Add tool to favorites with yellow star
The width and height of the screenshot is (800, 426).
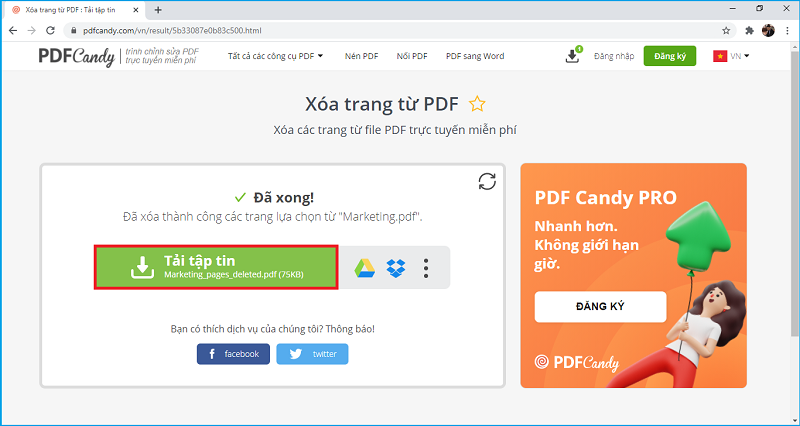(477, 104)
